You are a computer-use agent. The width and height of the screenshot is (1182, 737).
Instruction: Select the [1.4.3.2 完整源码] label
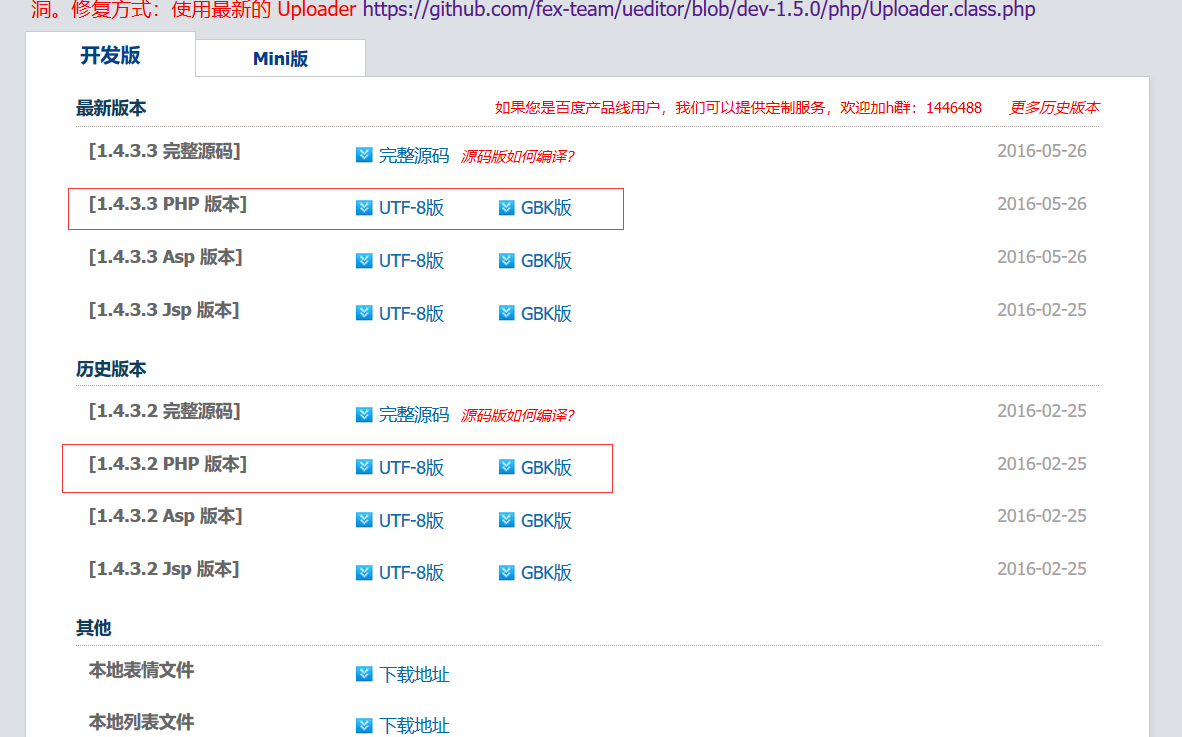[164, 411]
